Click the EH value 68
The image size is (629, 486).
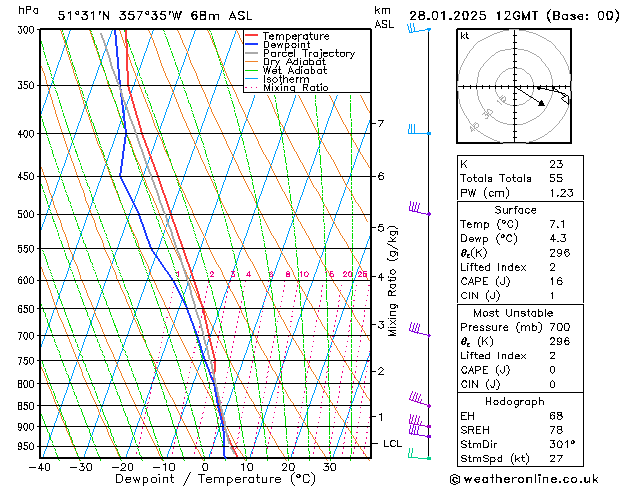pyautogui.click(x=556, y=416)
